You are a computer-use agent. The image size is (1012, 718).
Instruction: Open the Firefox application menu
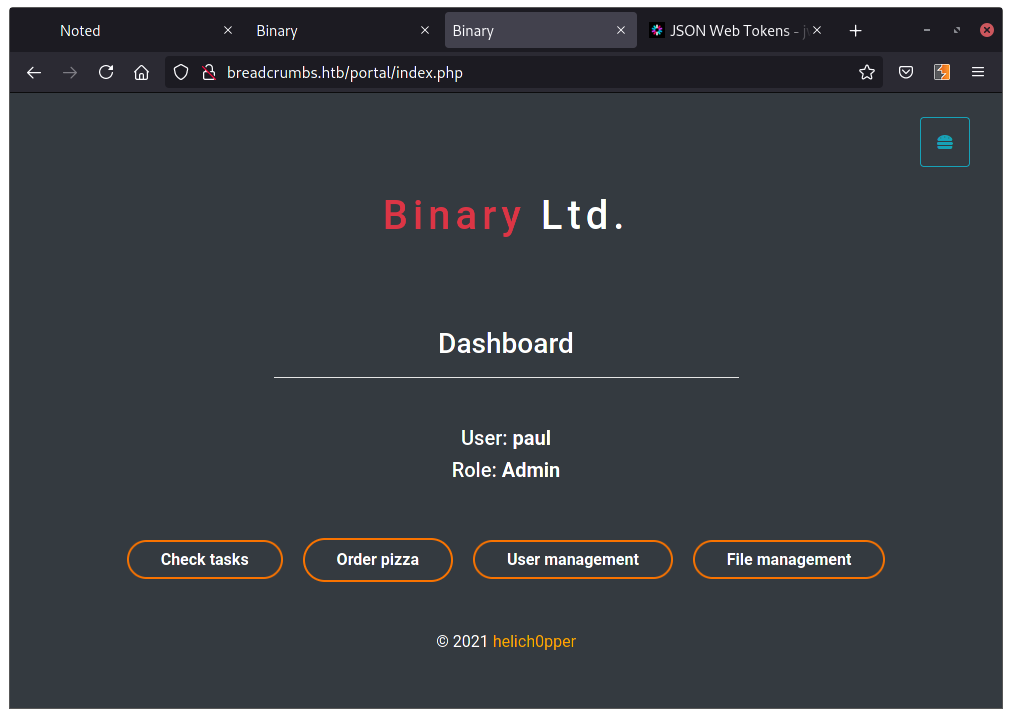click(978, 72)
